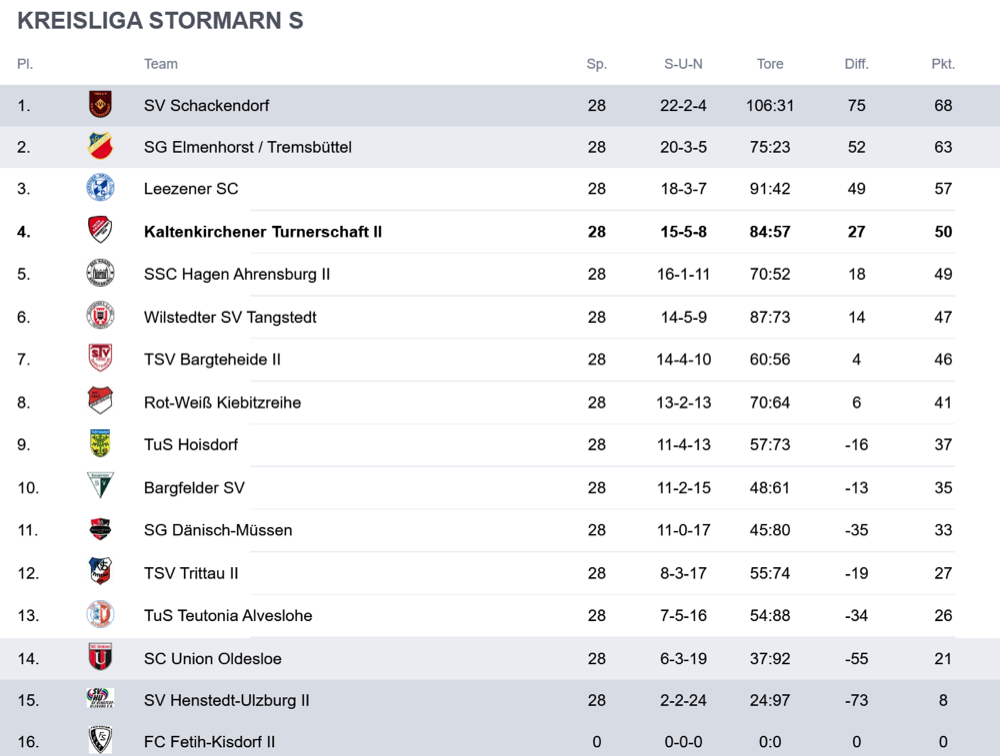Click the Pkt. column header
The height and width of the screenshot is (756, 1000).
click(943, 64)
